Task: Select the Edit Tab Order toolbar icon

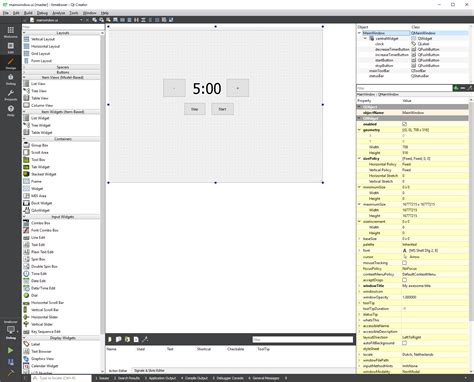Action: (115, 20)
